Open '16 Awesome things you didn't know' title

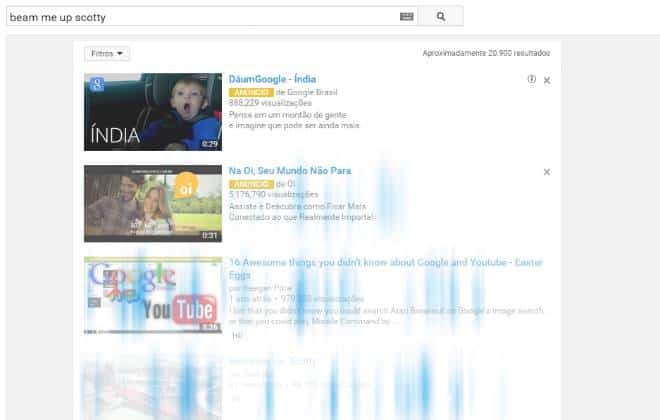pyautogui.click(x=386, y=268)
